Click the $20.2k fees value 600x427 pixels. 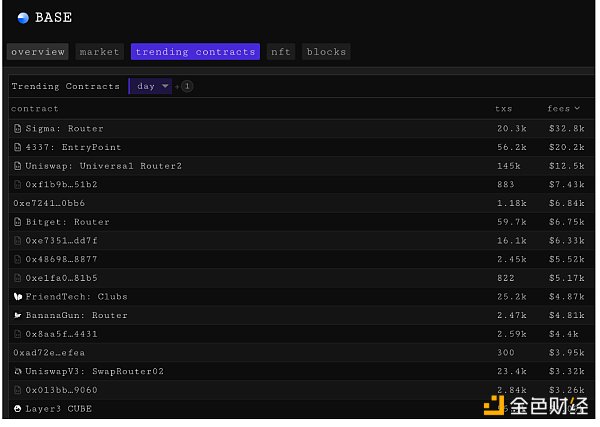coord(567,147)
